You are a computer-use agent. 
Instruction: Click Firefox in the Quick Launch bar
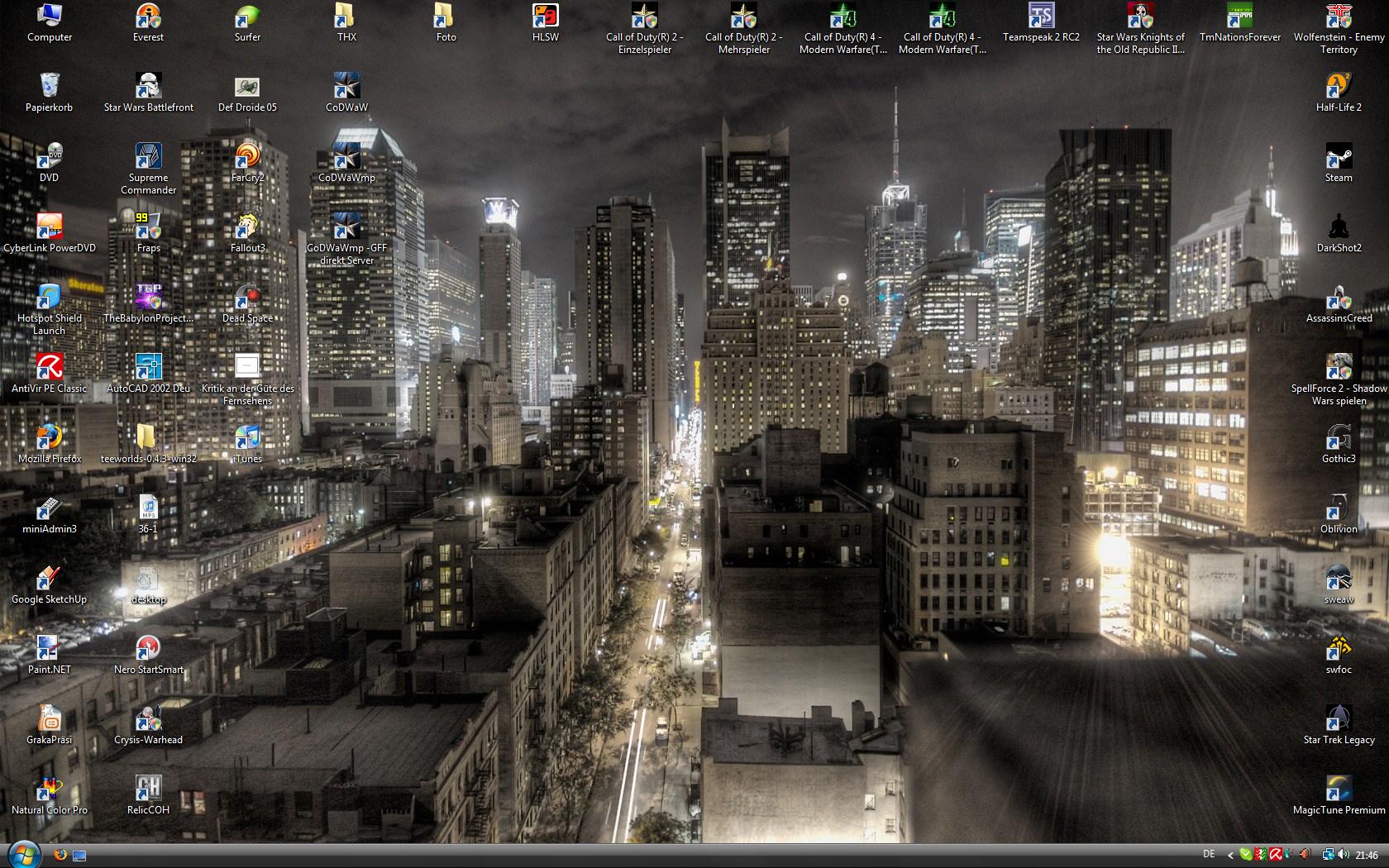[x=60, y=855]
